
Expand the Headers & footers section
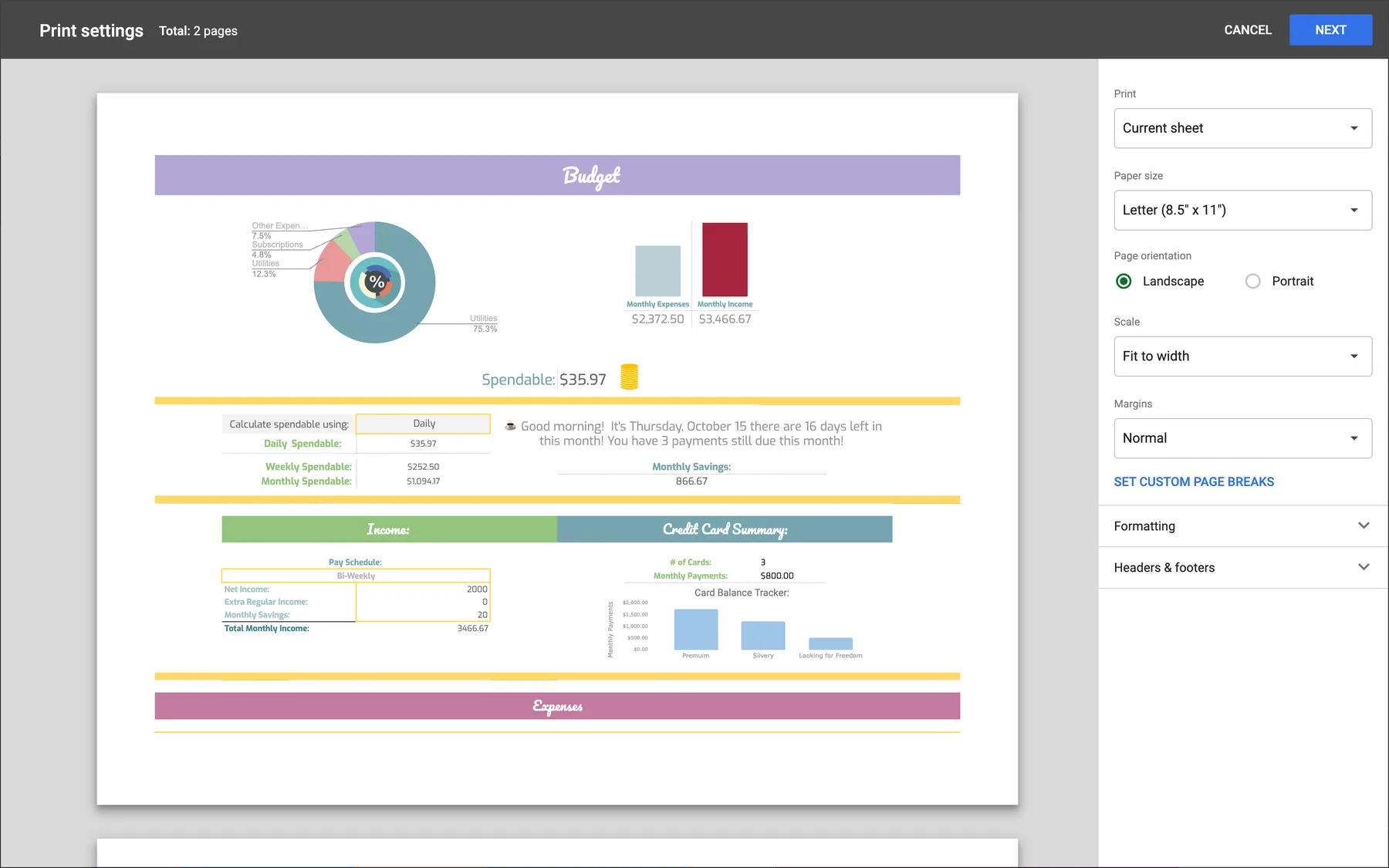tap(1242, 567)
